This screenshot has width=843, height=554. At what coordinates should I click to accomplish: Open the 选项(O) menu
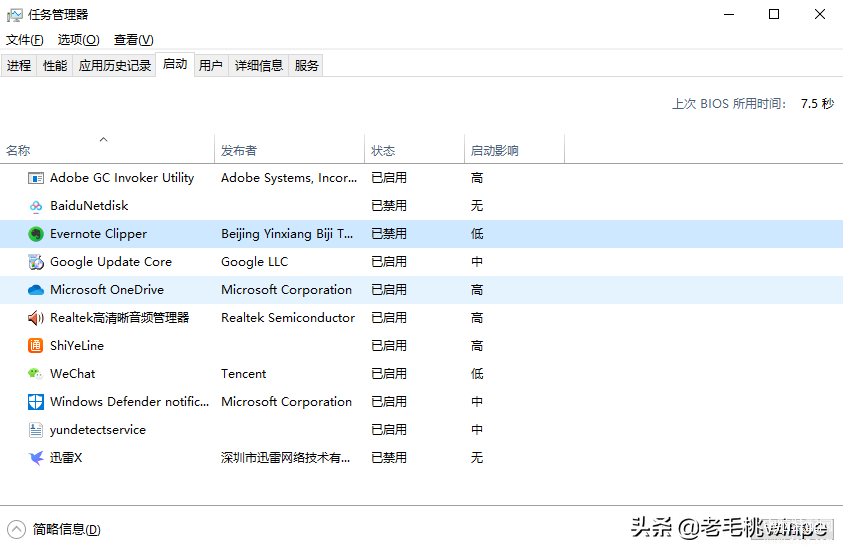(x=78, y=40)
